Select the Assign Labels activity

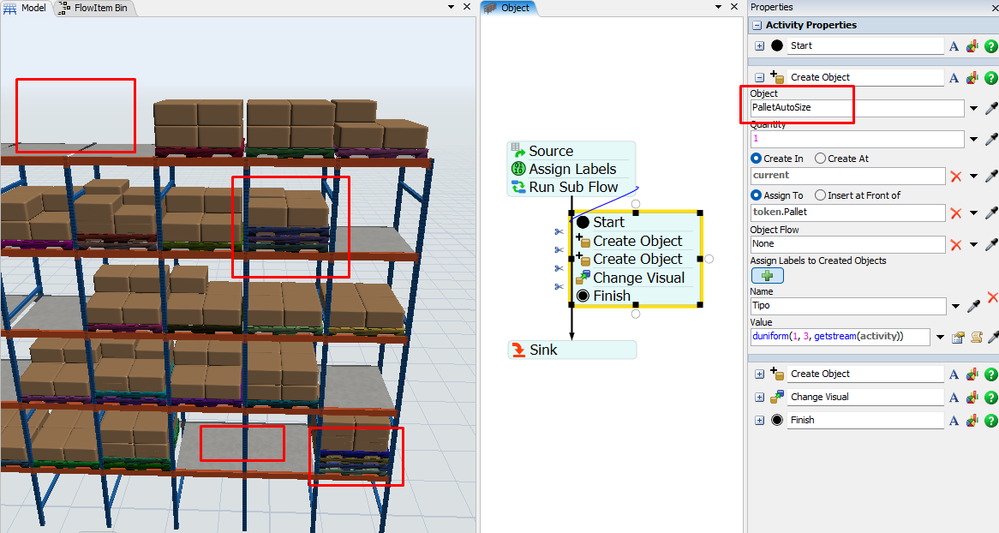click(571, 169)
